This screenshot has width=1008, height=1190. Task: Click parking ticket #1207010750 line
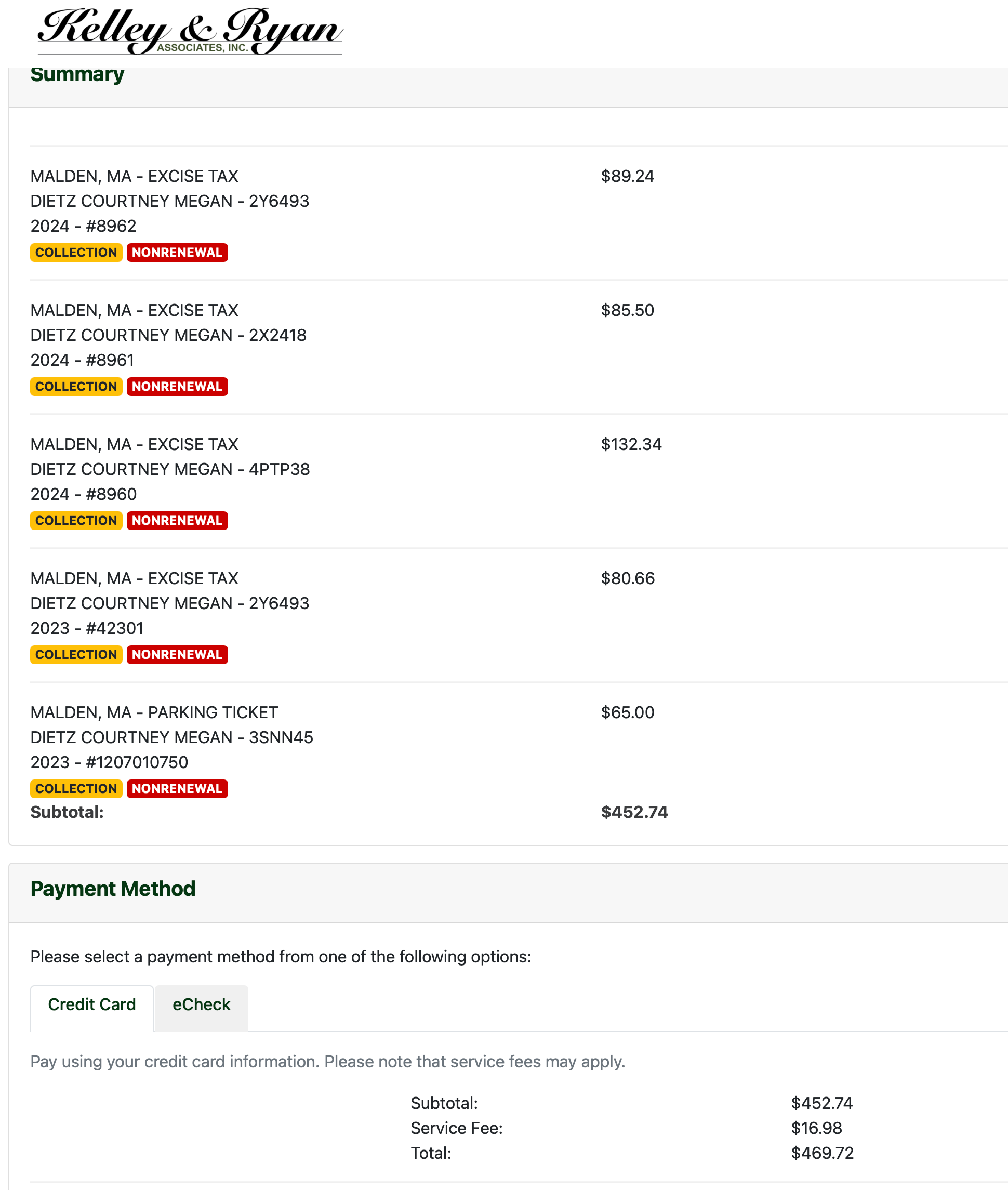pyautogui.click(x=109, y=762)
